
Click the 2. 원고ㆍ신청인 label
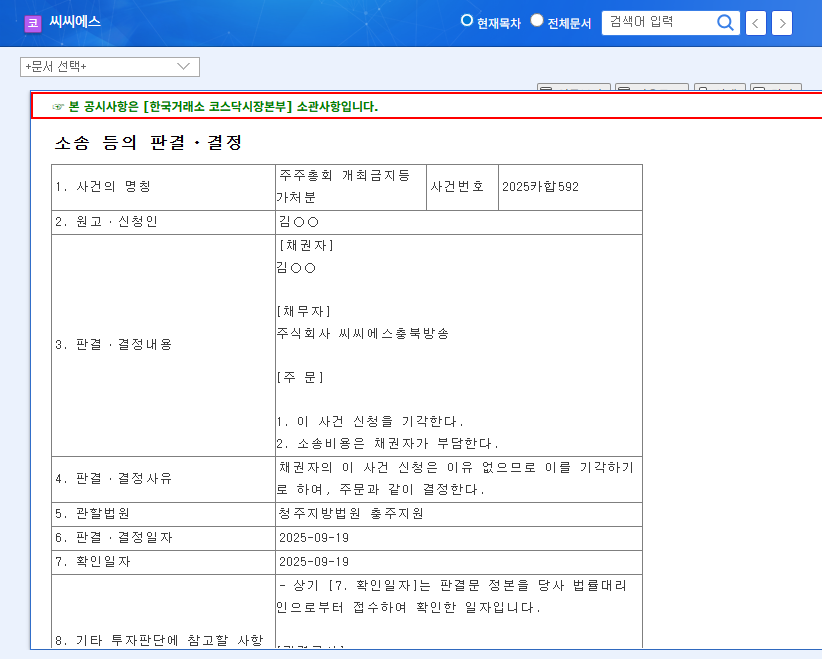point(106,222)
